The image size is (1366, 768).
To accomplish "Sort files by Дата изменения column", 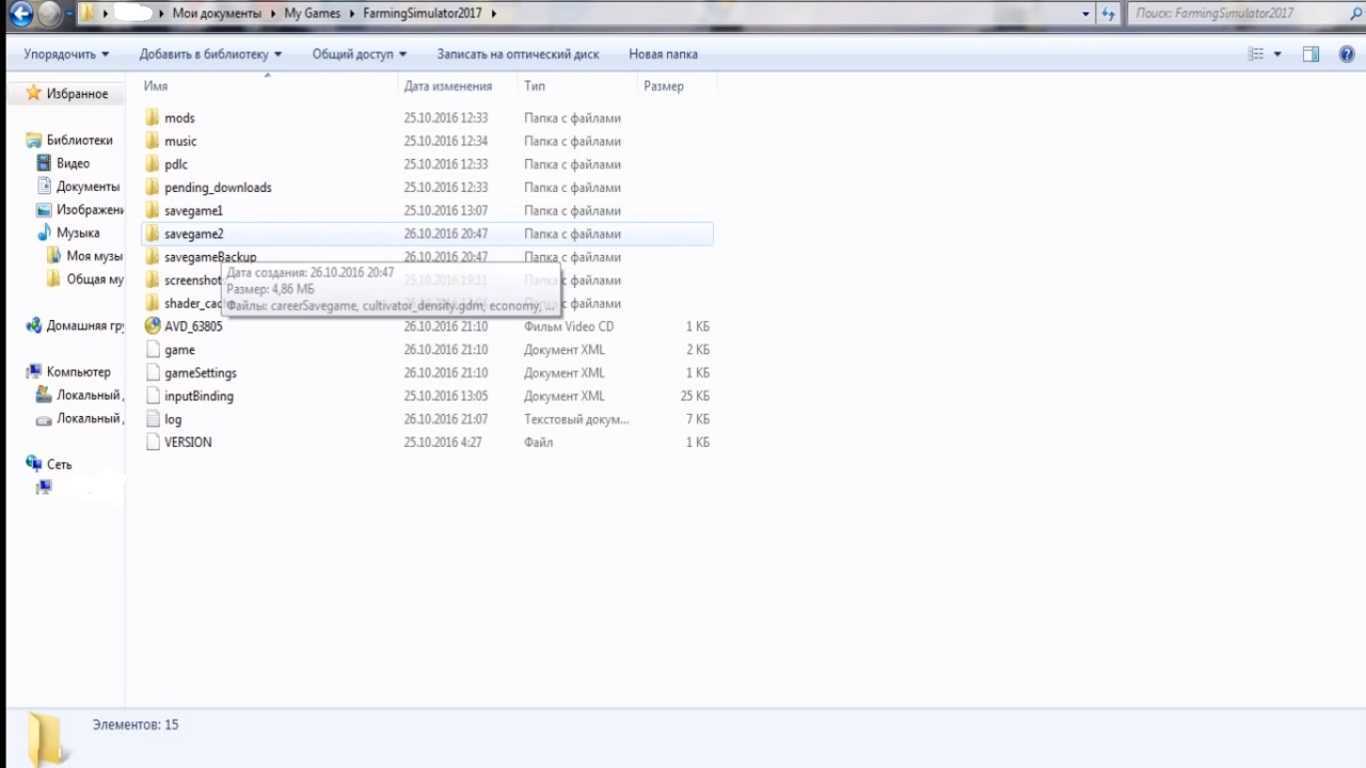I will (x=448, y=86).
